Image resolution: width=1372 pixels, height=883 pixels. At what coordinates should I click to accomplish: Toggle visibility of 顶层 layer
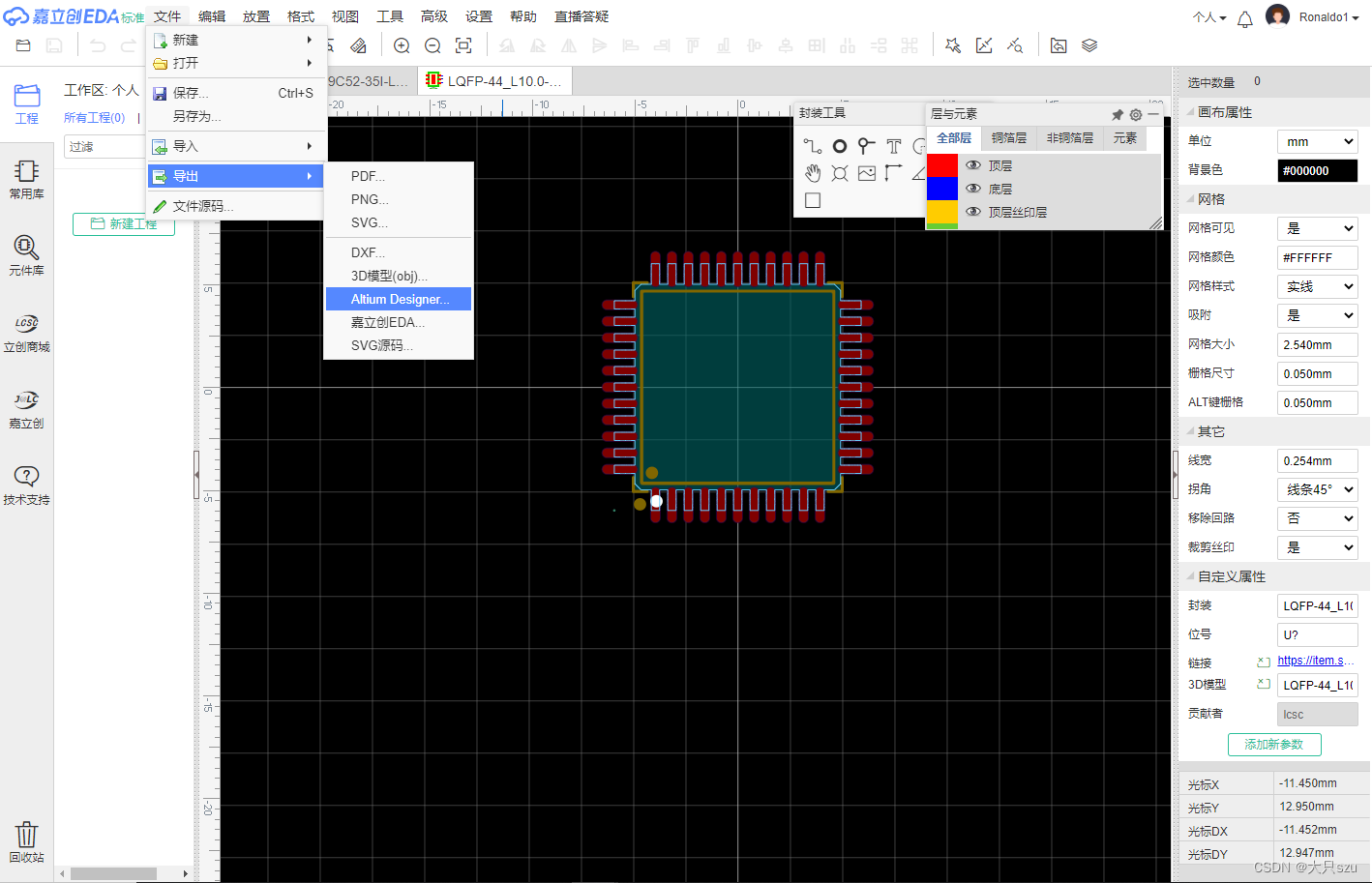point(973,165)
